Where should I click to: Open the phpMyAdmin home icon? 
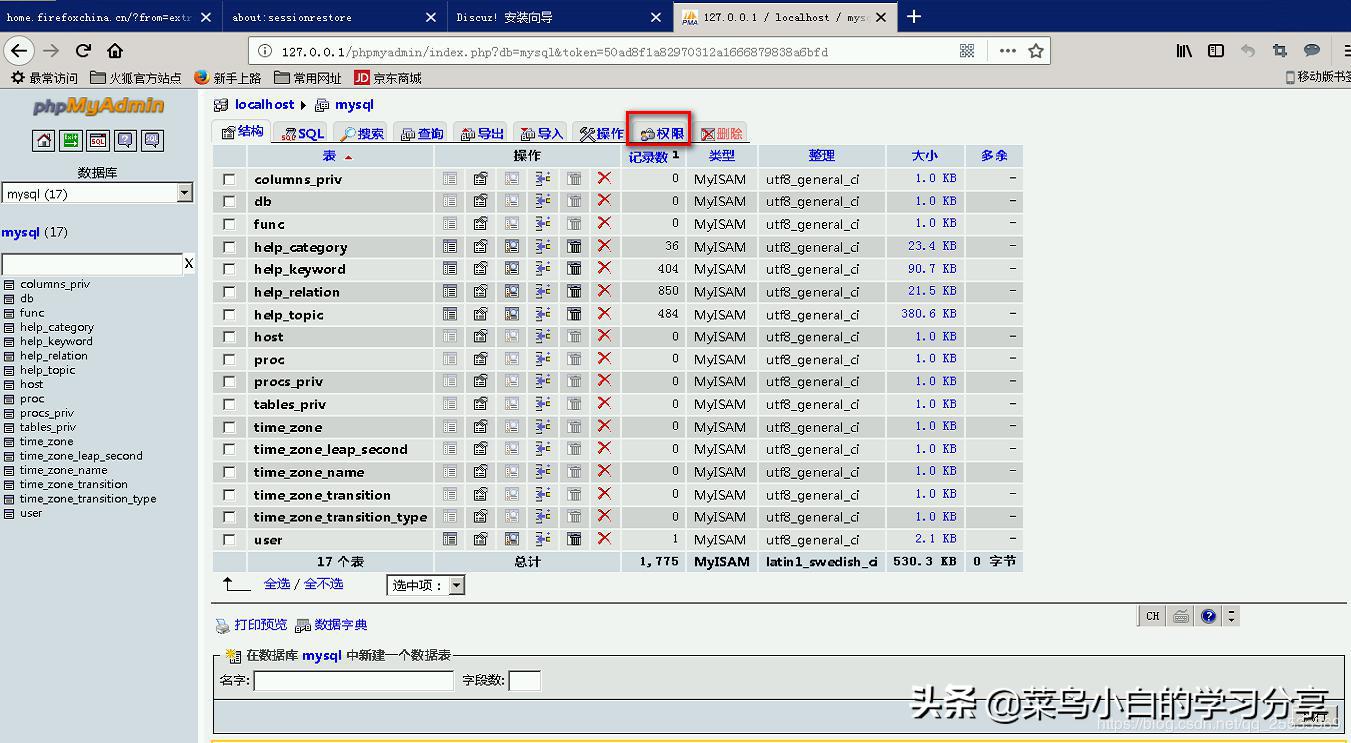pos(43,140)
